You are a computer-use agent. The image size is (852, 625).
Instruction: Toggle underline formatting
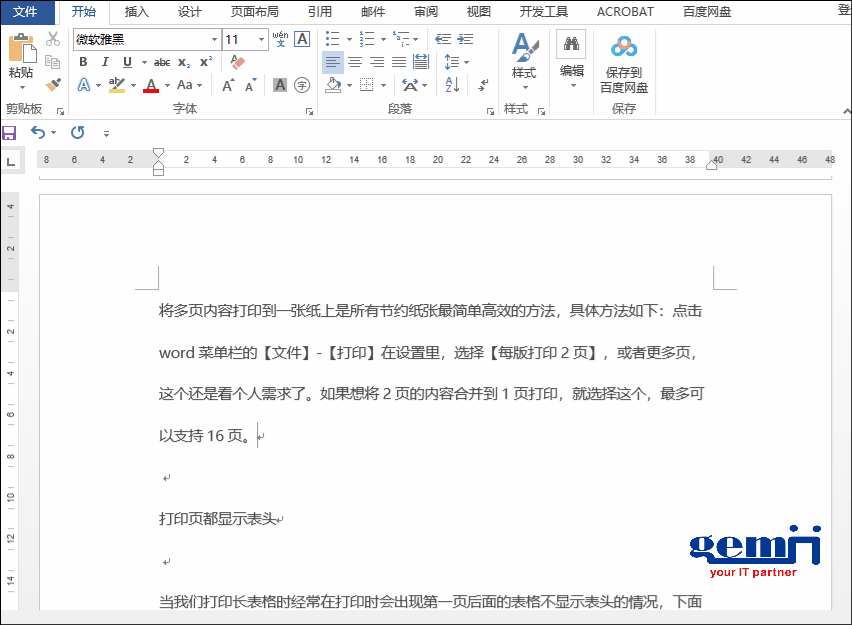pyautogui.click(x=127, y=61)
